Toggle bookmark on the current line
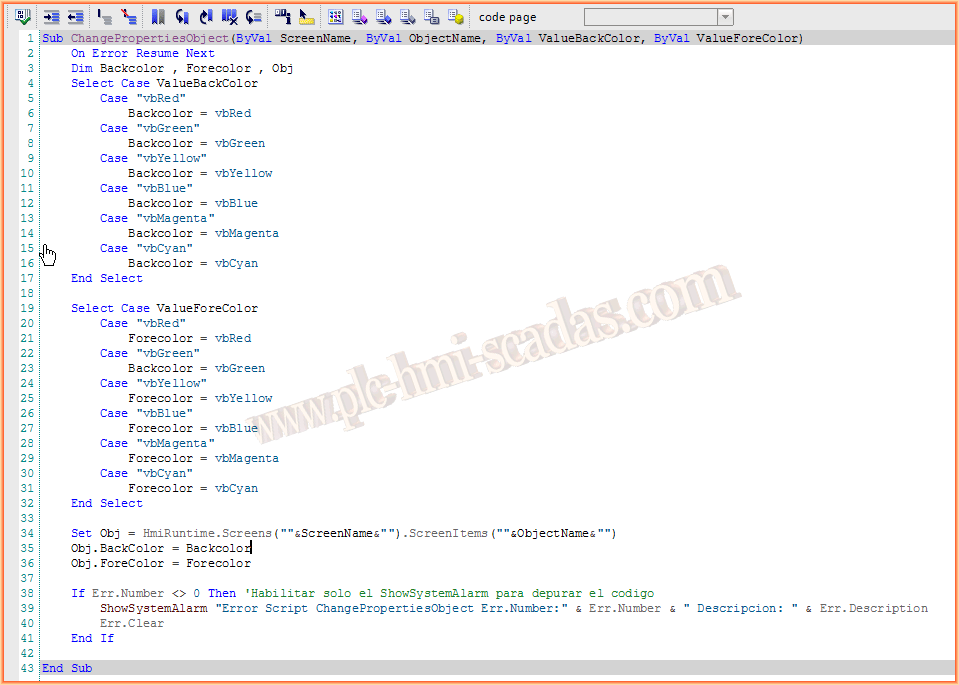Viewport: 959px width, 685px height. pos(158,17)
